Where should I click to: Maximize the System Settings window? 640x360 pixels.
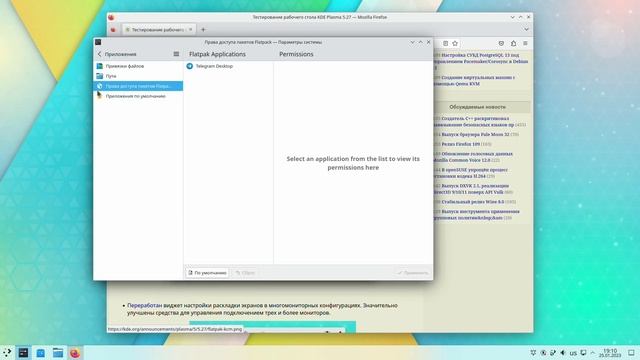[x=420, y=42]
